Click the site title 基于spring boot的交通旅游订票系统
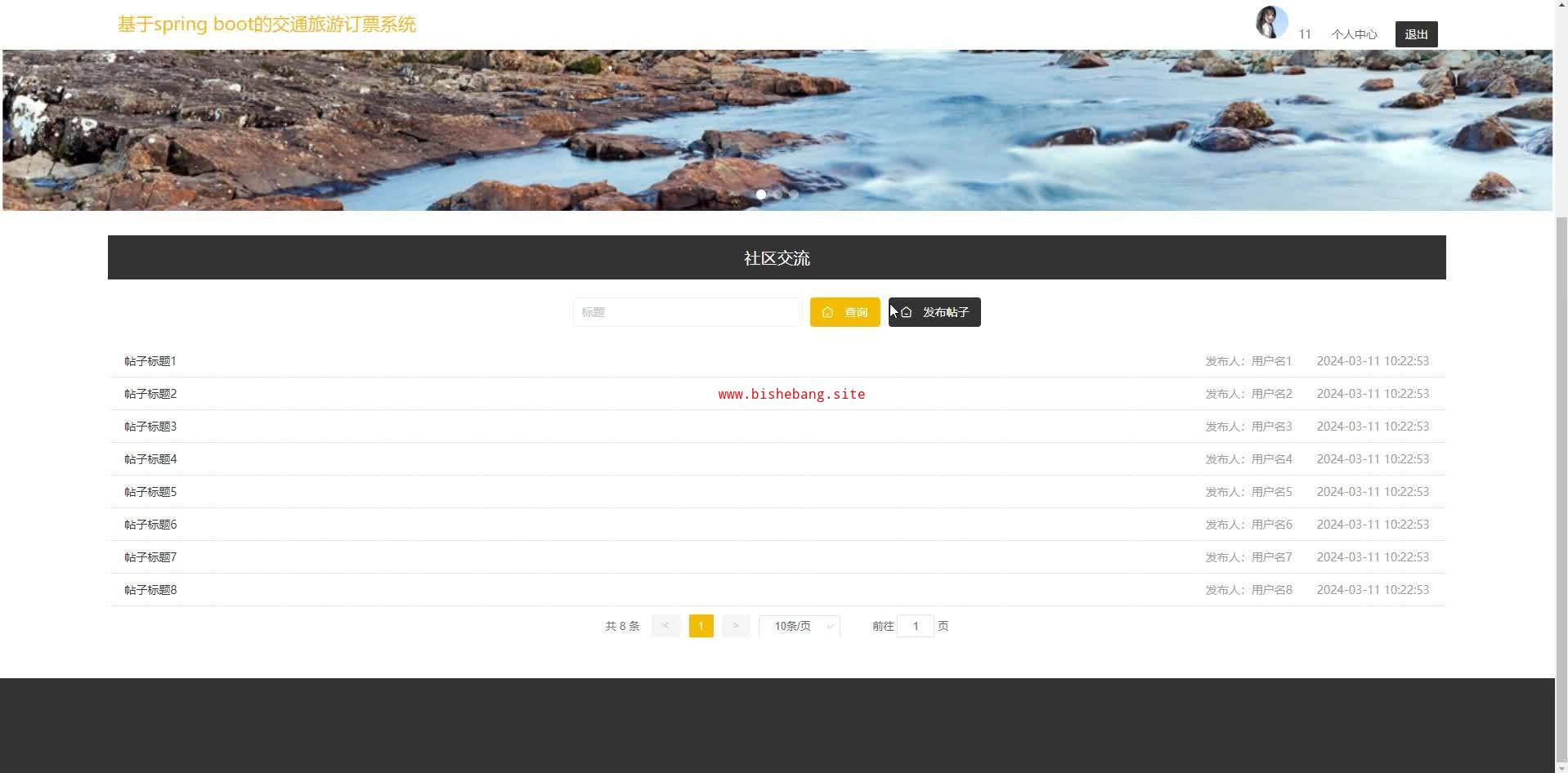 point(267,25)
